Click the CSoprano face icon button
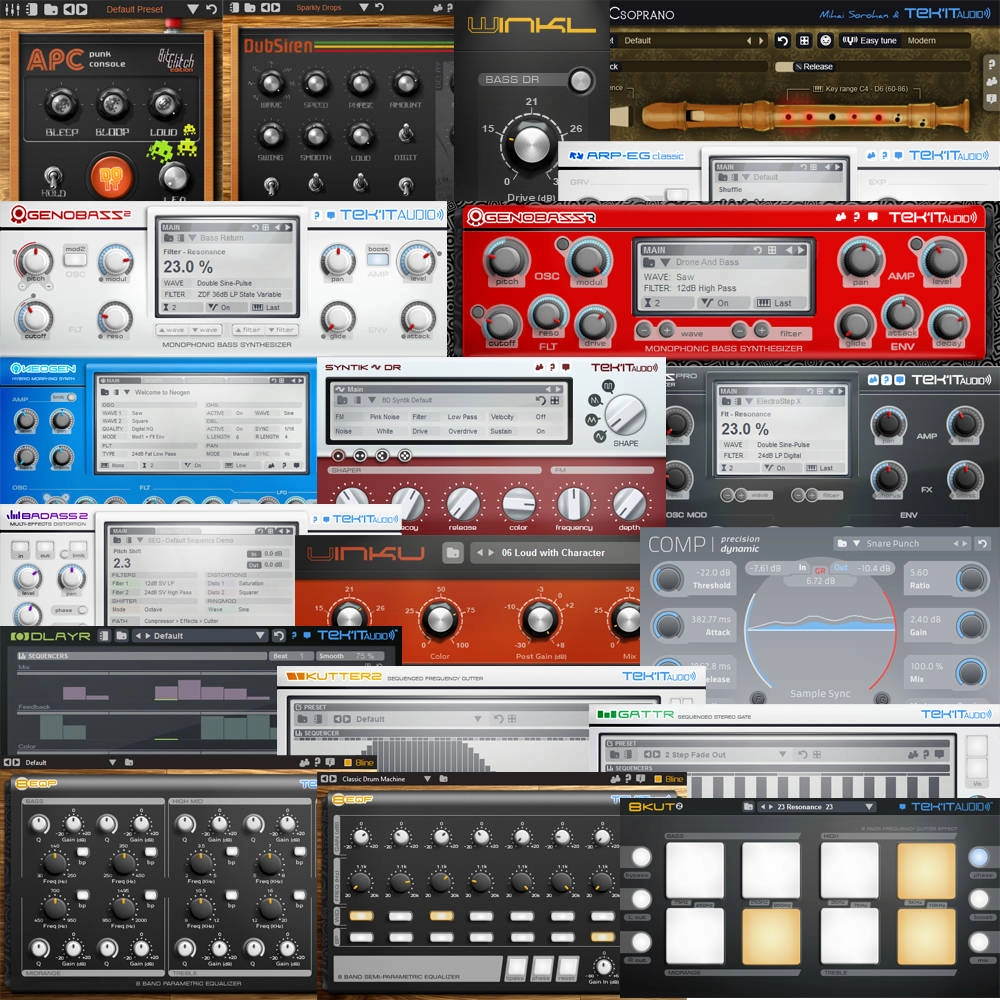The height and width of the screenshot is (1000, 1000). point(825,40)
